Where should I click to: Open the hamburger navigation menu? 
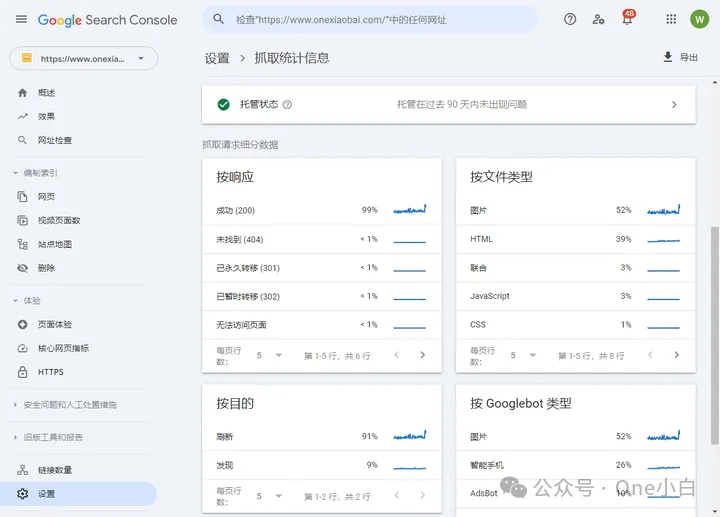click(21, 19)
